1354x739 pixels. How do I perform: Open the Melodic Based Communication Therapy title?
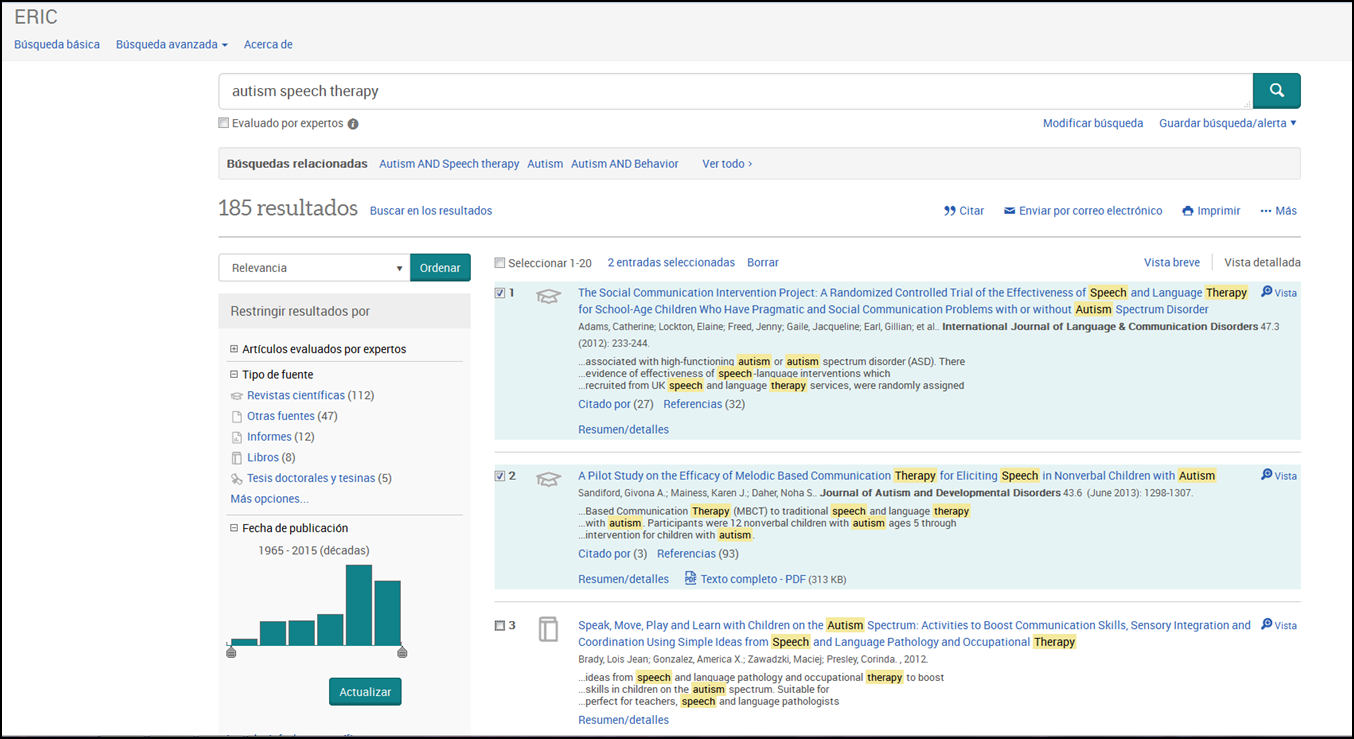click(897, 476)
